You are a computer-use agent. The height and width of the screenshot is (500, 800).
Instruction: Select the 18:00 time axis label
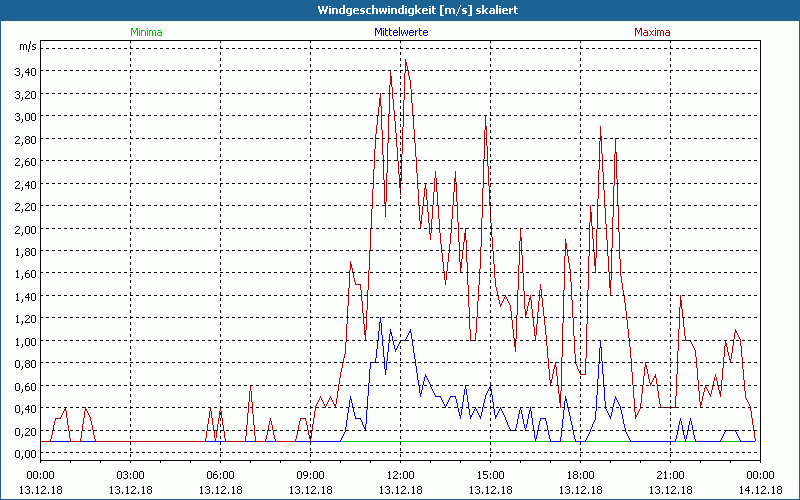tap(580, 475)
